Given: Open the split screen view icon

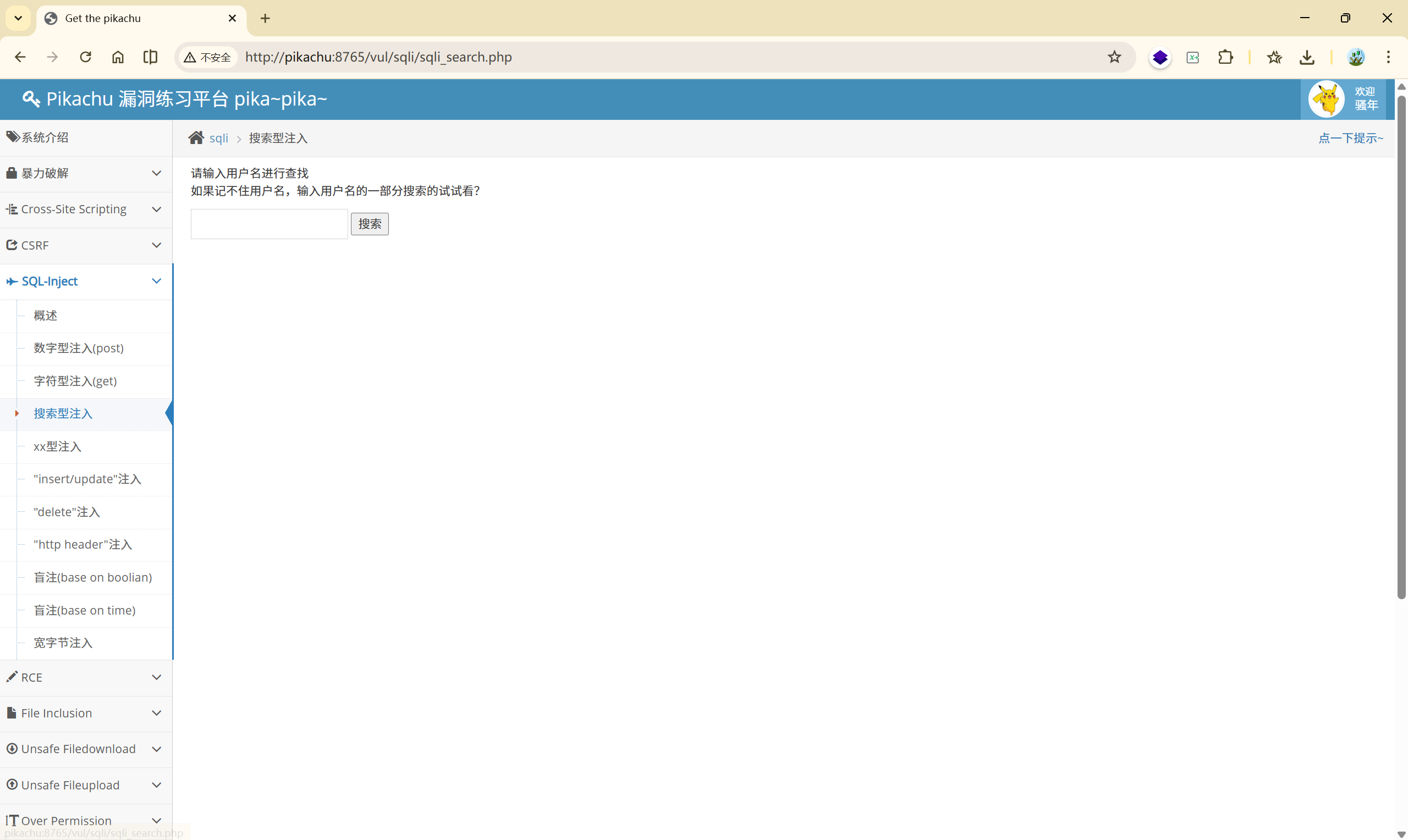Looking at the screenshot, I should [x=150, y=57].
